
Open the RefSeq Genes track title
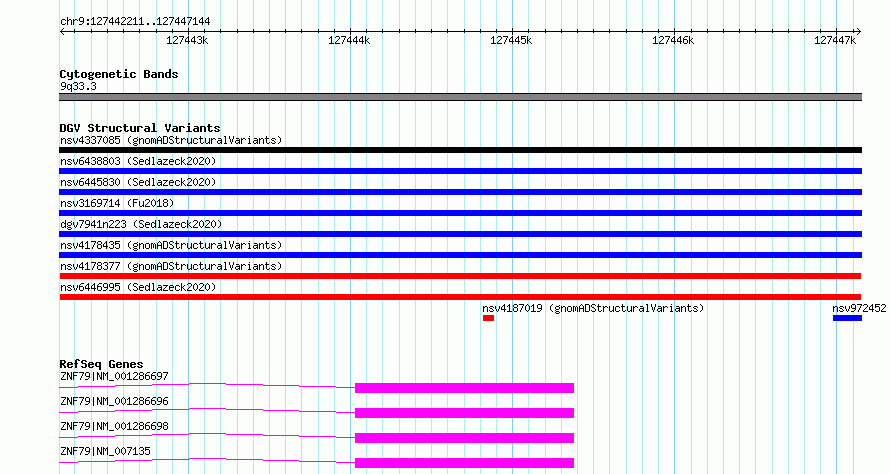point(101,364)
